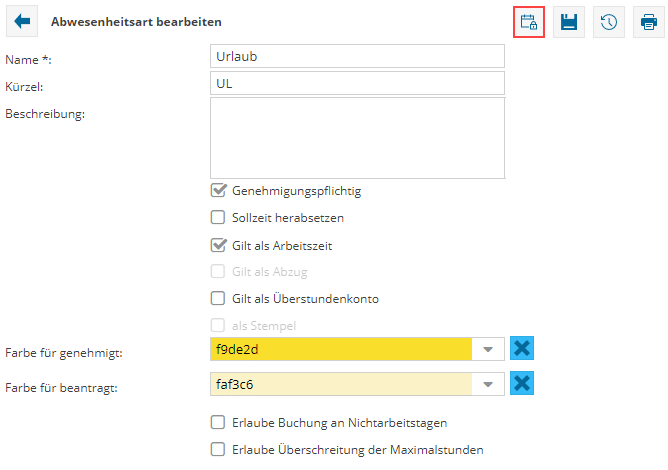
Task: Click the back arrow icon
Action: click(x=22, y=21)
